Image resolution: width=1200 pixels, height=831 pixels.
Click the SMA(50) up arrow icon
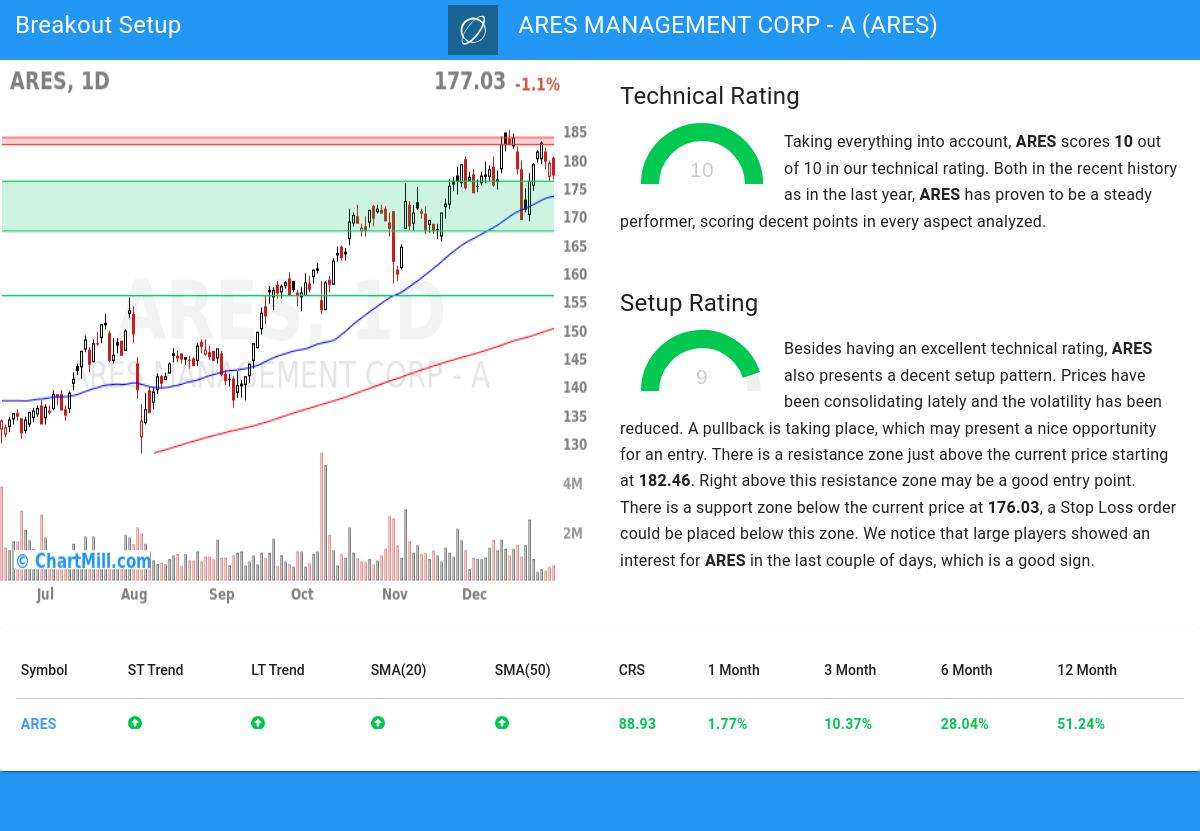pos(502,723)
